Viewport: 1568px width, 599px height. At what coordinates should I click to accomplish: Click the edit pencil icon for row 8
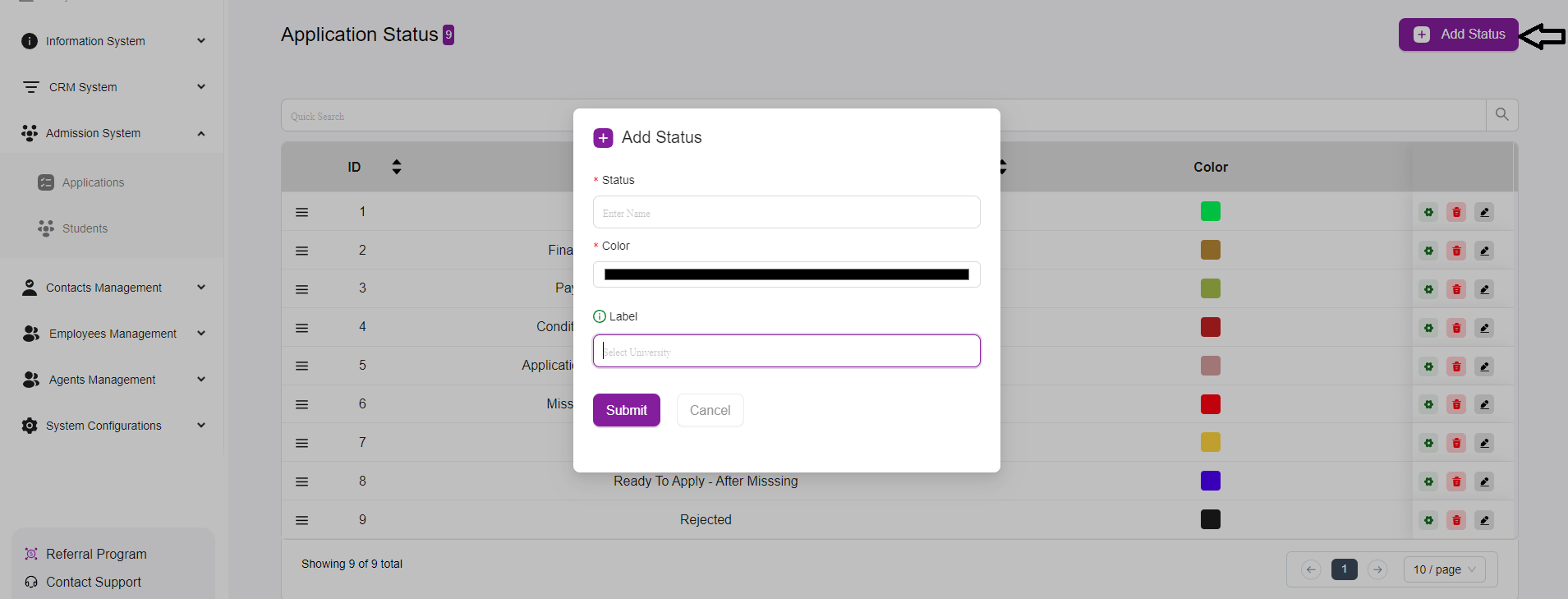click(x=1484, y=482)
